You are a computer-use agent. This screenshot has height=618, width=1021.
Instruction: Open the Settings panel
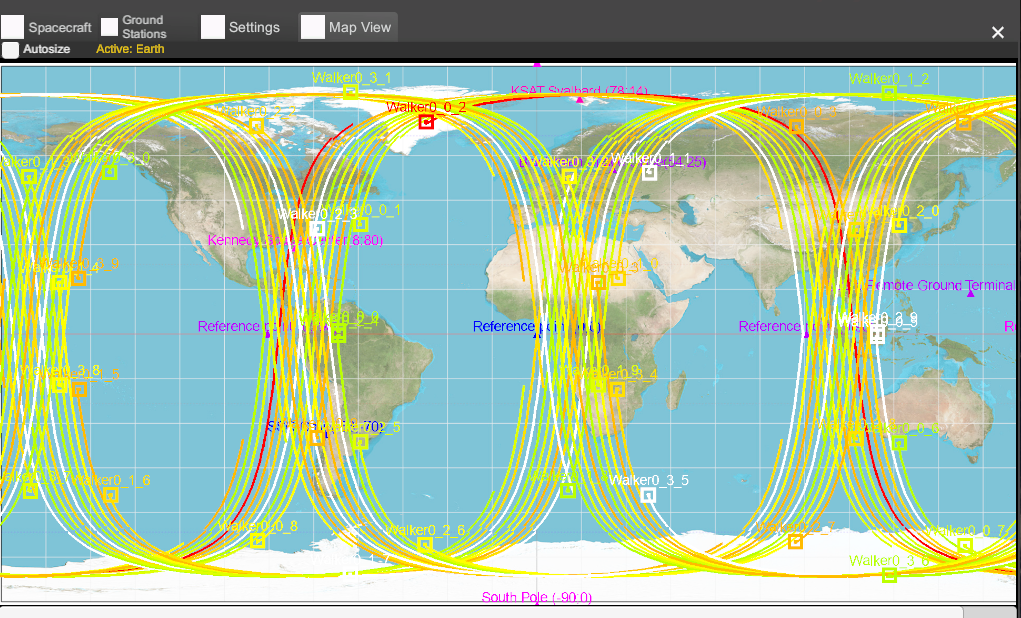pyautogui.click(x=240, y=27)
